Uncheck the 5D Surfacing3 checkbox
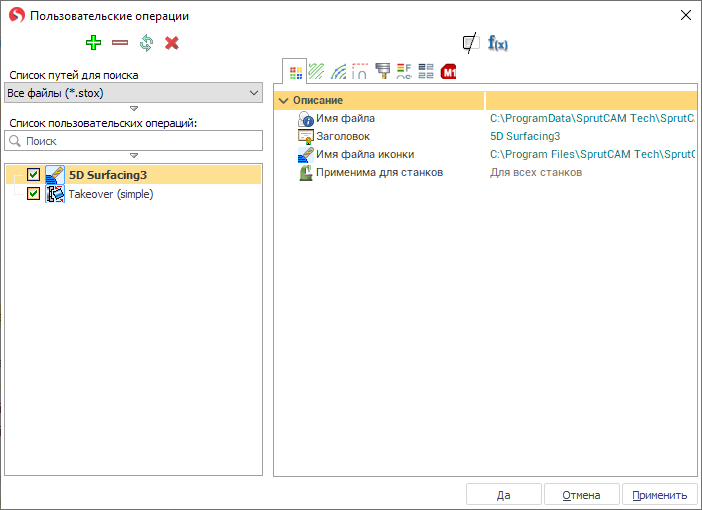 pyautogui.click(x=34, y=175)
